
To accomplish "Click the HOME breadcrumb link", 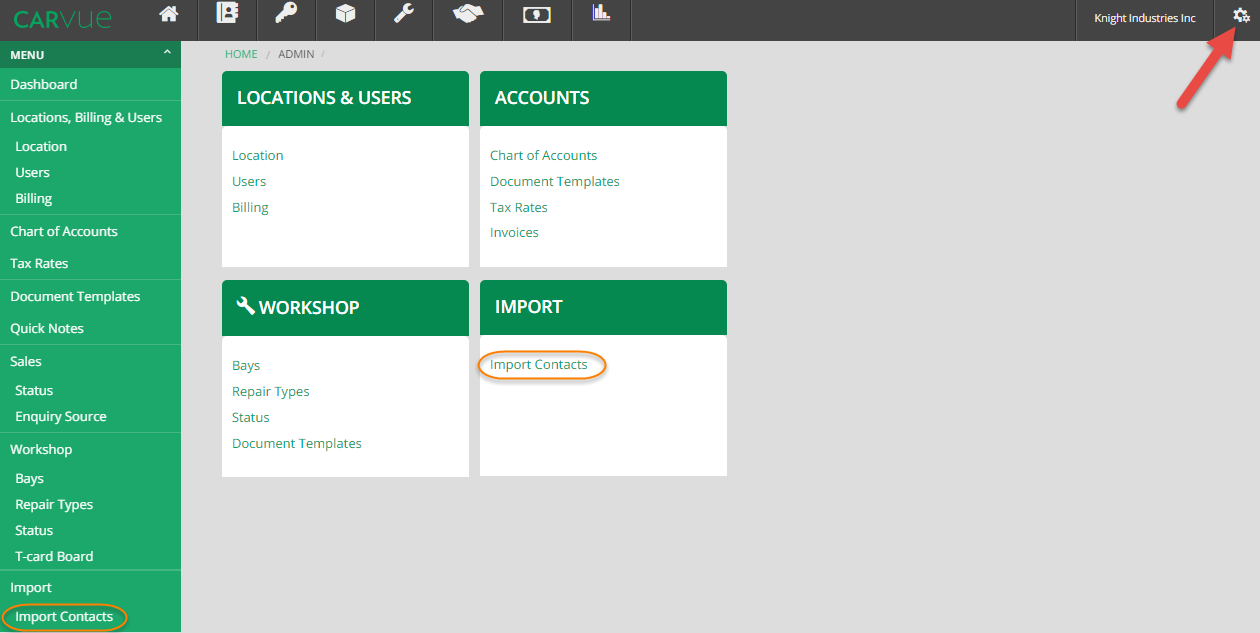I will point(241,54).
